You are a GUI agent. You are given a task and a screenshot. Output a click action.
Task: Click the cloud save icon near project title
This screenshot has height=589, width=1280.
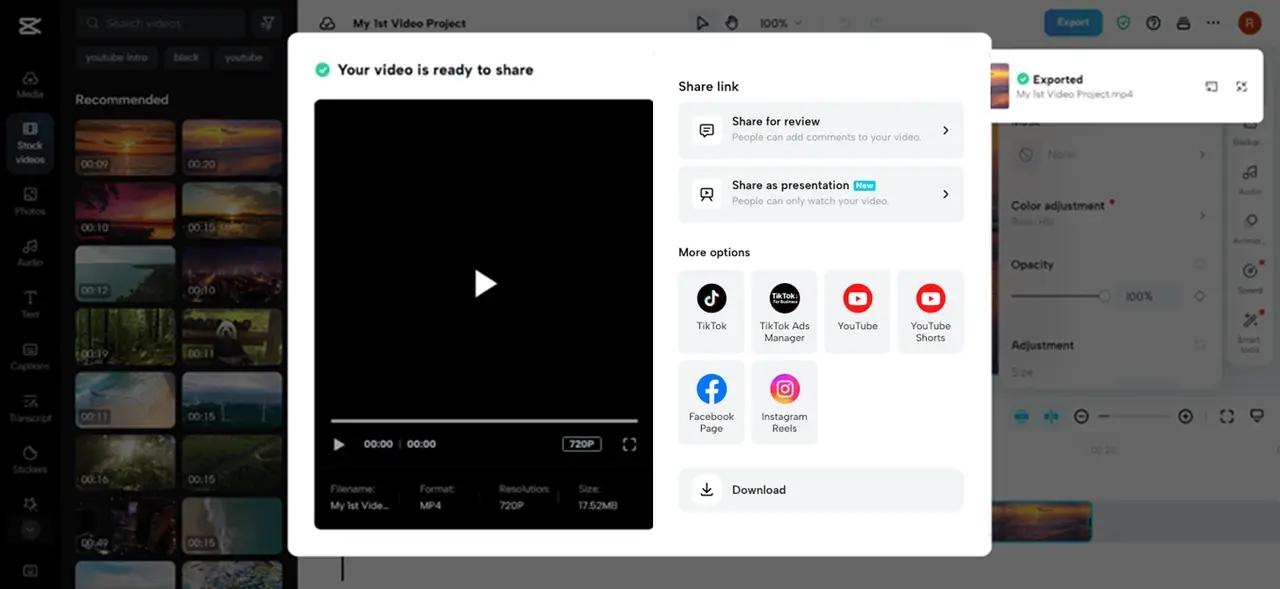click(327, 23)
